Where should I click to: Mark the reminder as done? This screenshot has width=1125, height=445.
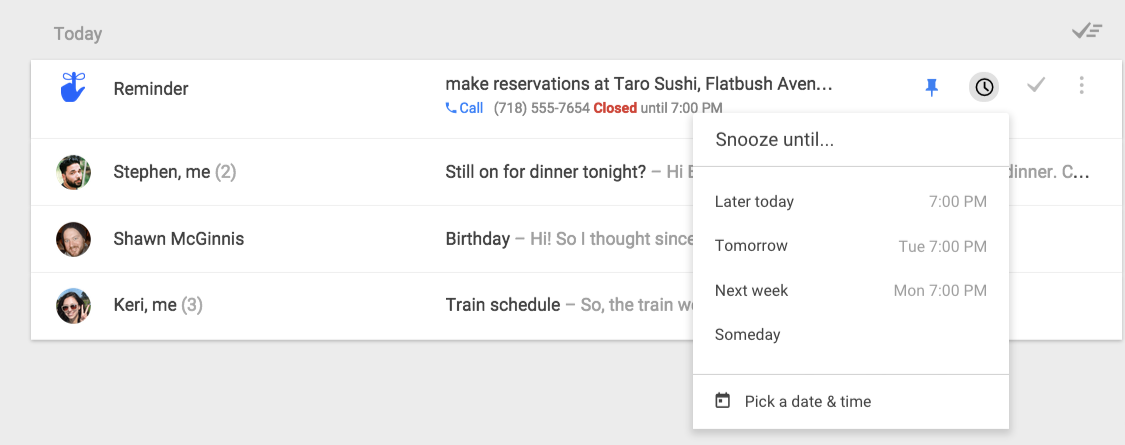pos(1036,87)
